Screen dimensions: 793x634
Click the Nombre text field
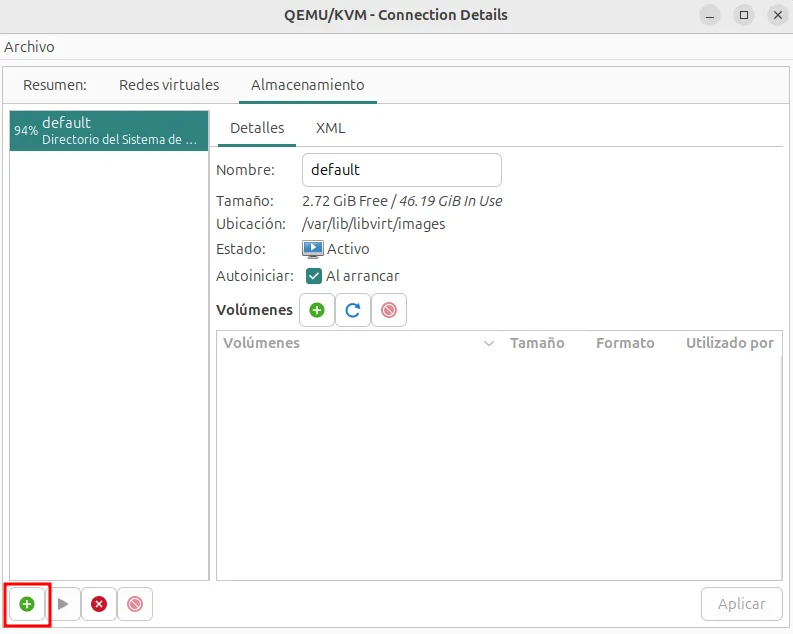click(x=401, y=170)
